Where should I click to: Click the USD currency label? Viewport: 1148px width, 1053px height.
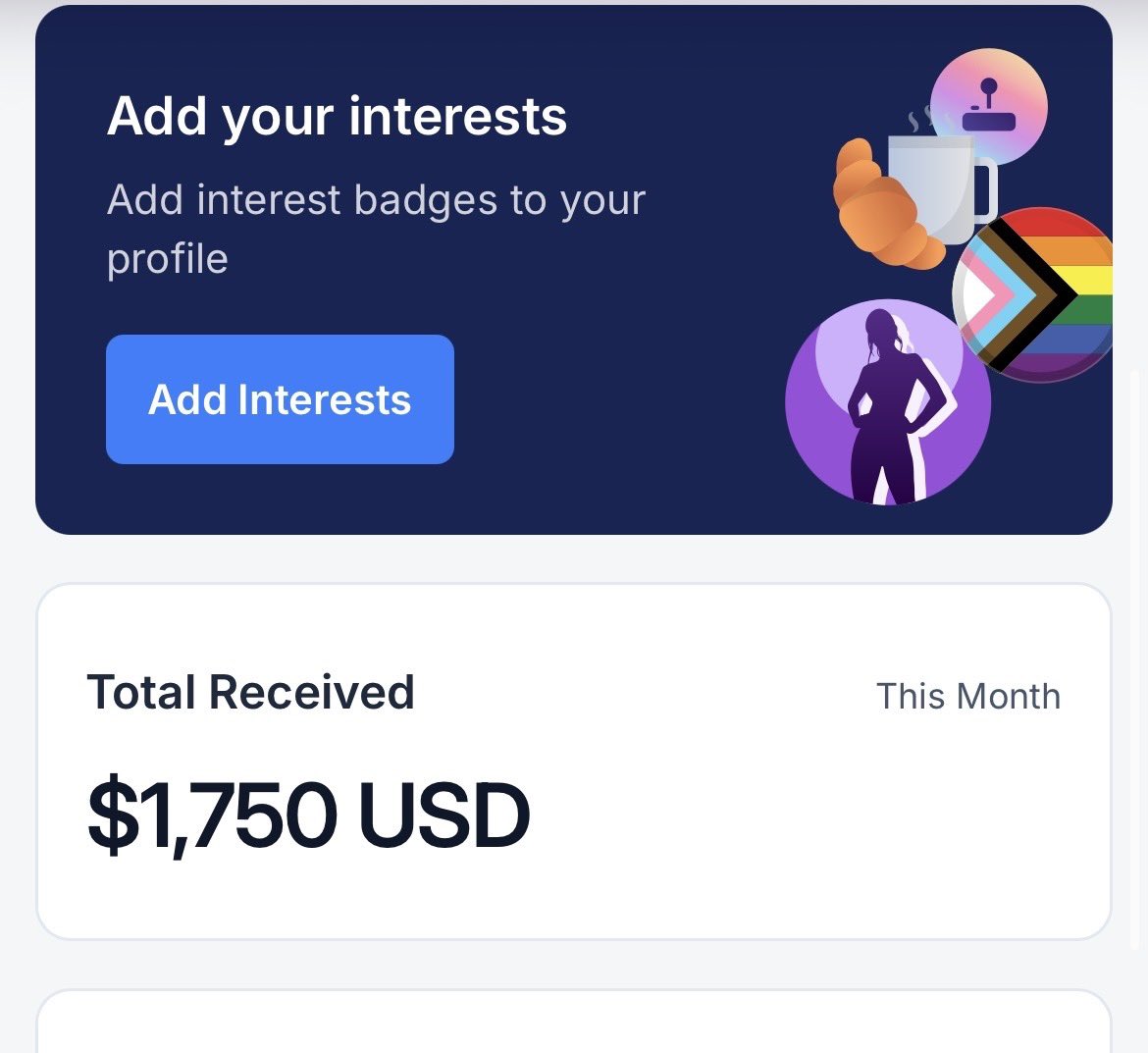click(444, 815)
